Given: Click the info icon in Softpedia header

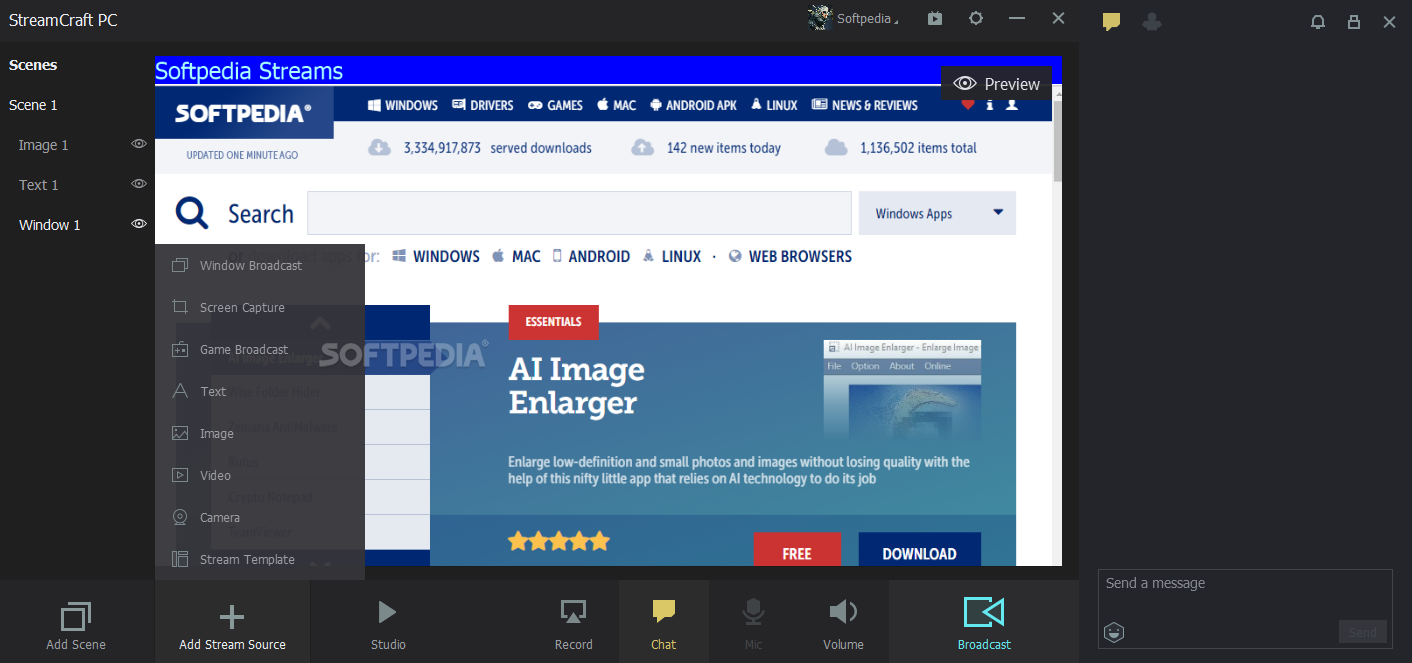Looking at the screenshot, I should click(x=990, y=105).
